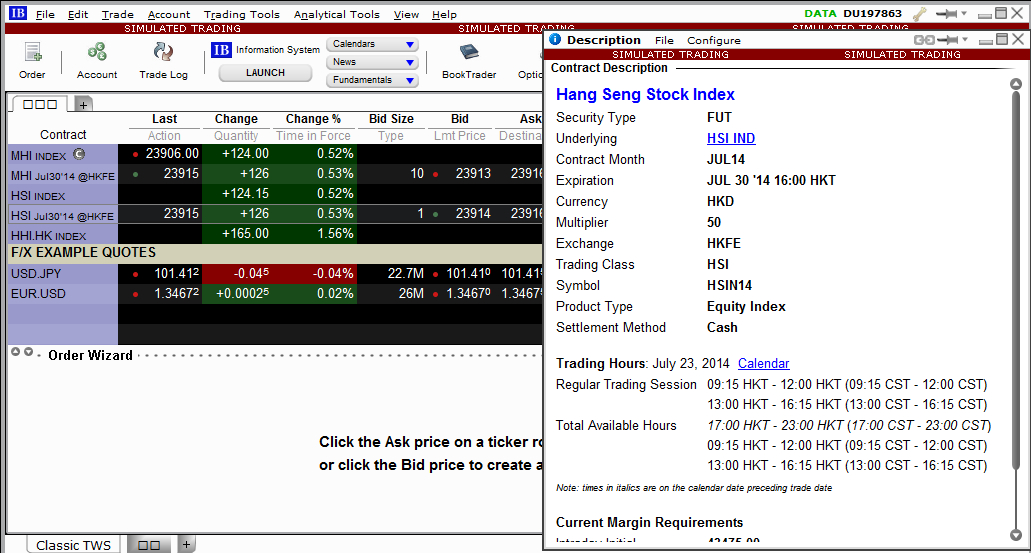Click the pin icon in Description window
The height and width of the screenshot is (553, 1031).
click(947, 40)
